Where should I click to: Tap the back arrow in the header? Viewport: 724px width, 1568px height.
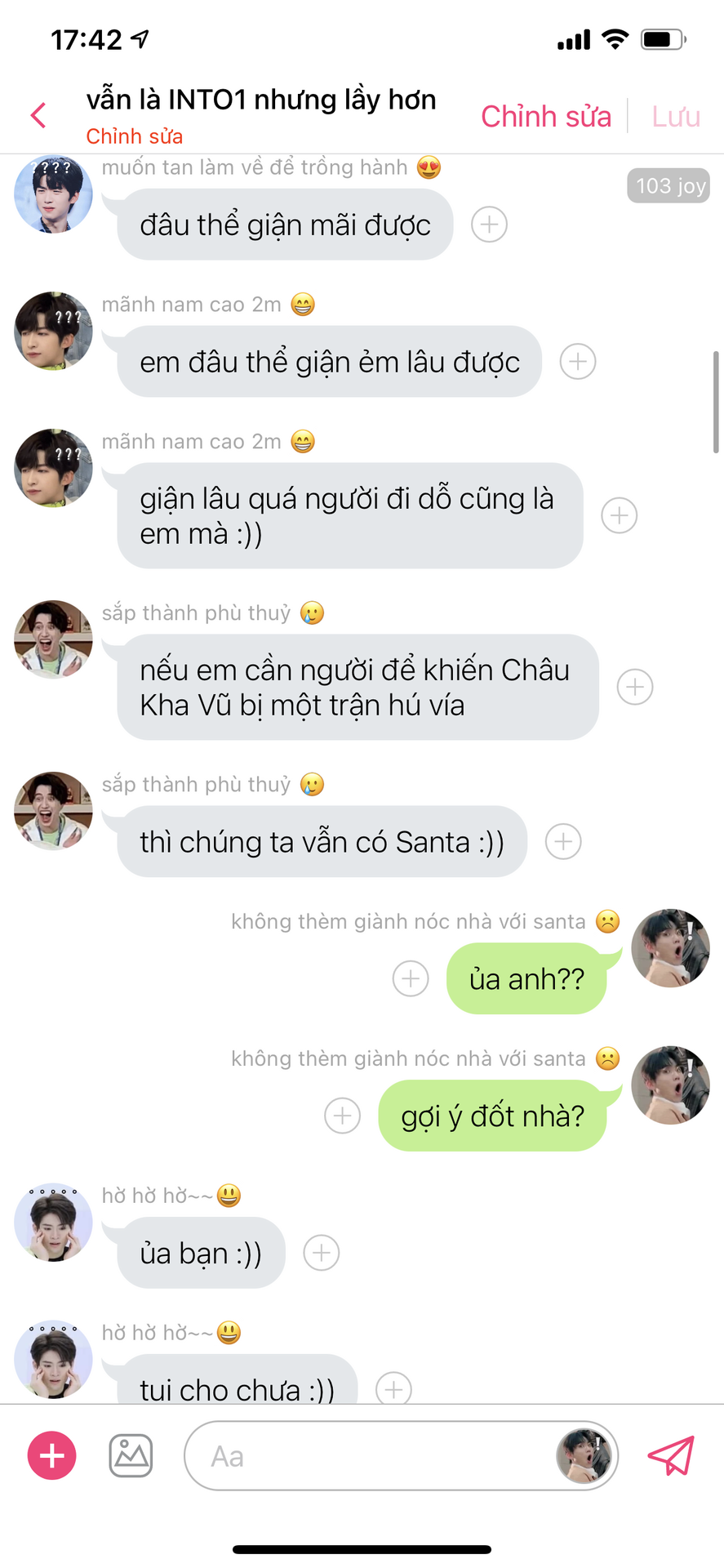point(38,115)
